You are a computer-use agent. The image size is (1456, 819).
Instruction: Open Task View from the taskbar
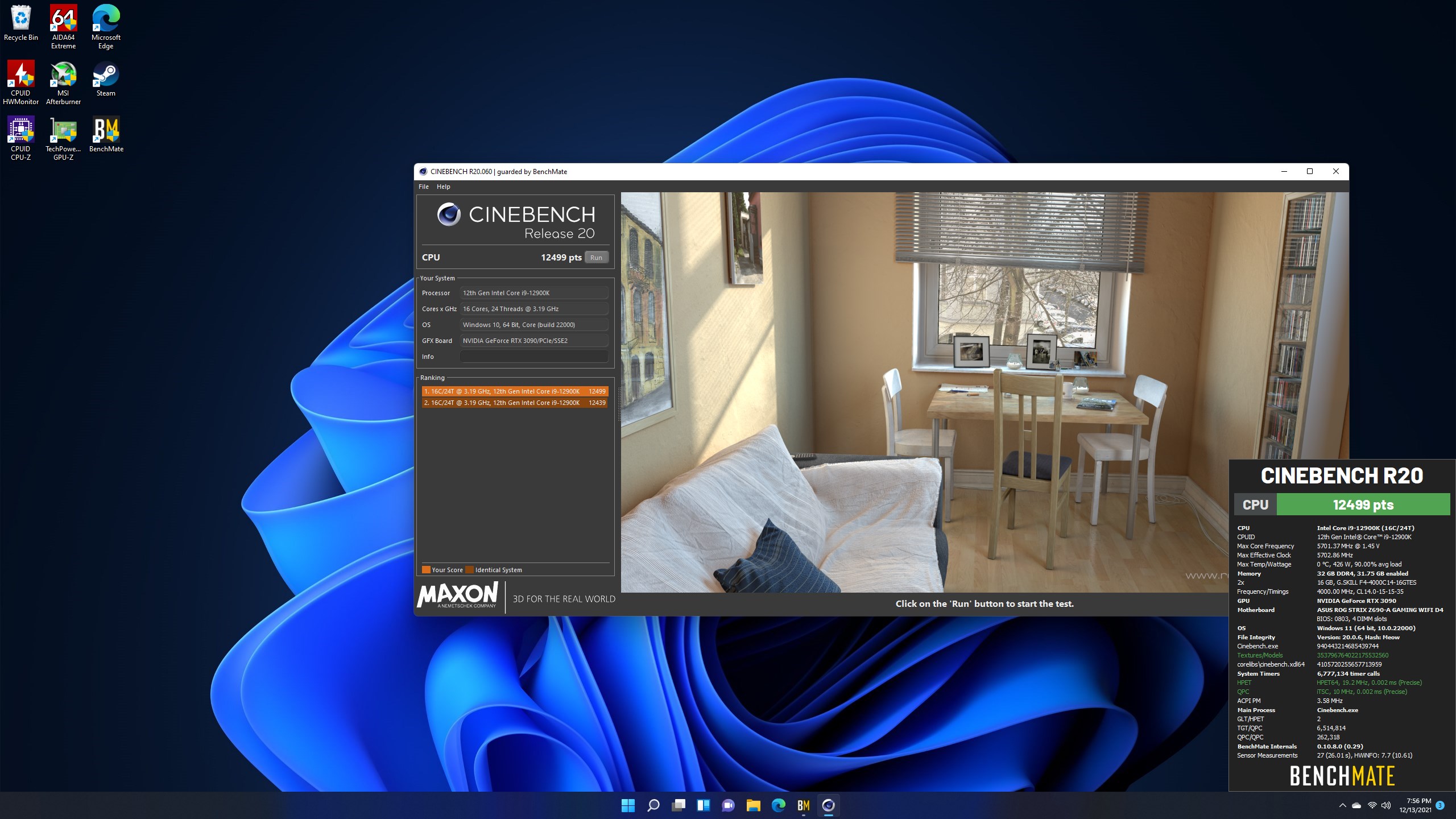678,805
